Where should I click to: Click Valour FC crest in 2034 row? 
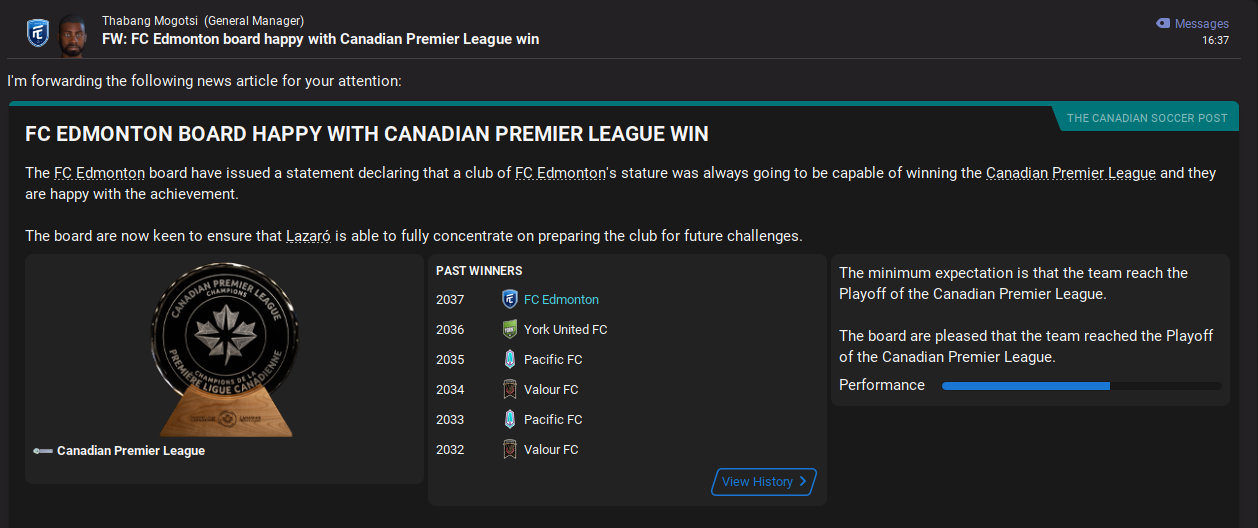(509, 389)
